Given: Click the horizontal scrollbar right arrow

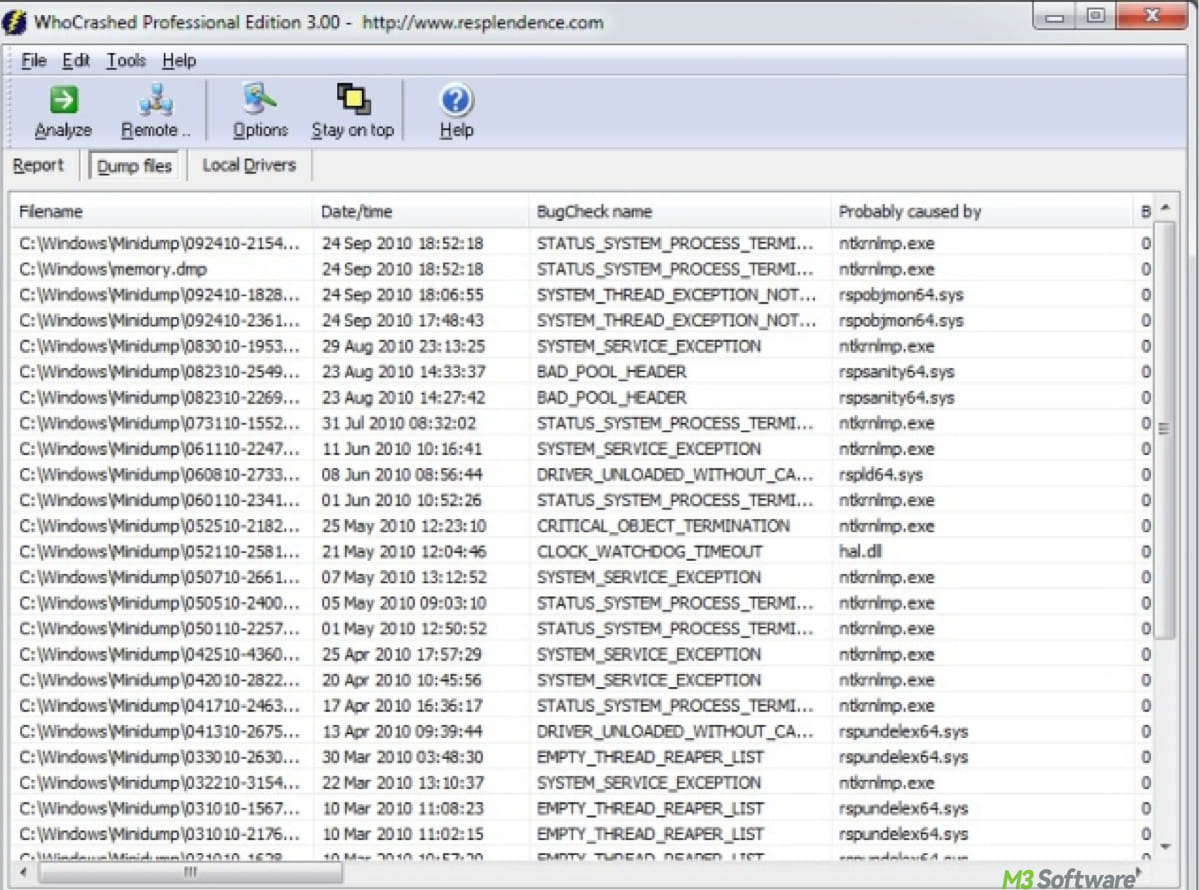Looking at the screenshot, I should [1140, 873].
